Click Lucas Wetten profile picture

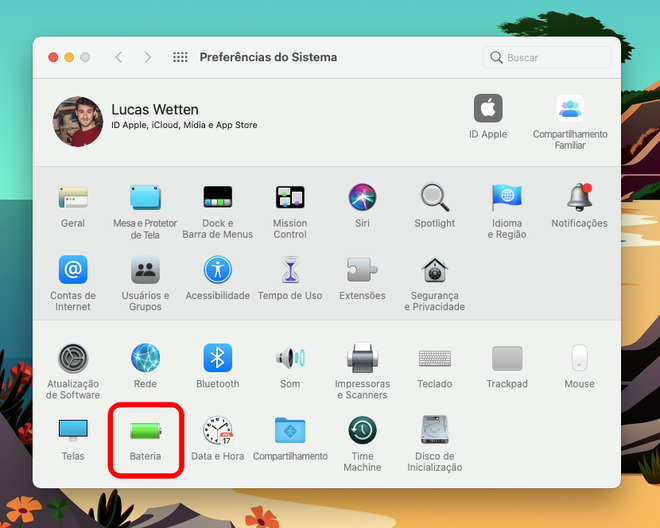78,121
